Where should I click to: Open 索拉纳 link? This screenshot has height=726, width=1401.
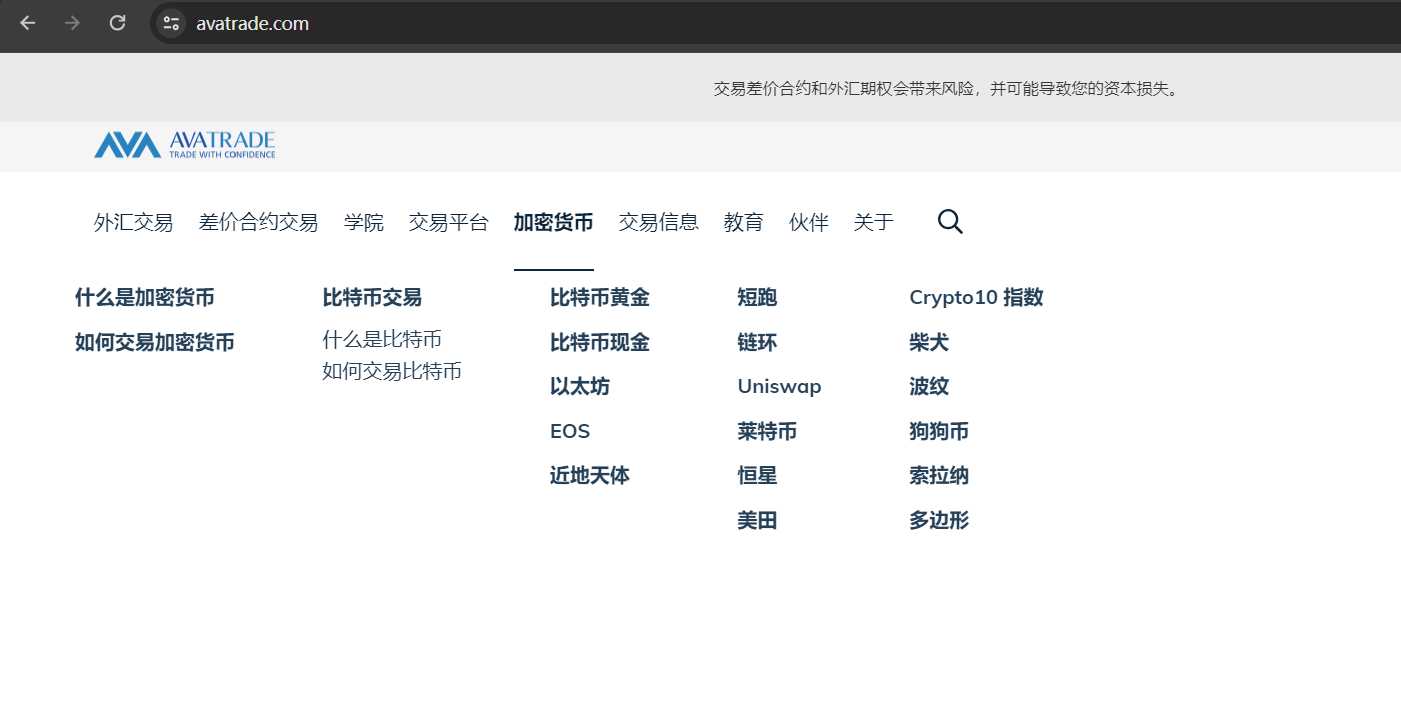pyautogui.click(x=939, y=476)
